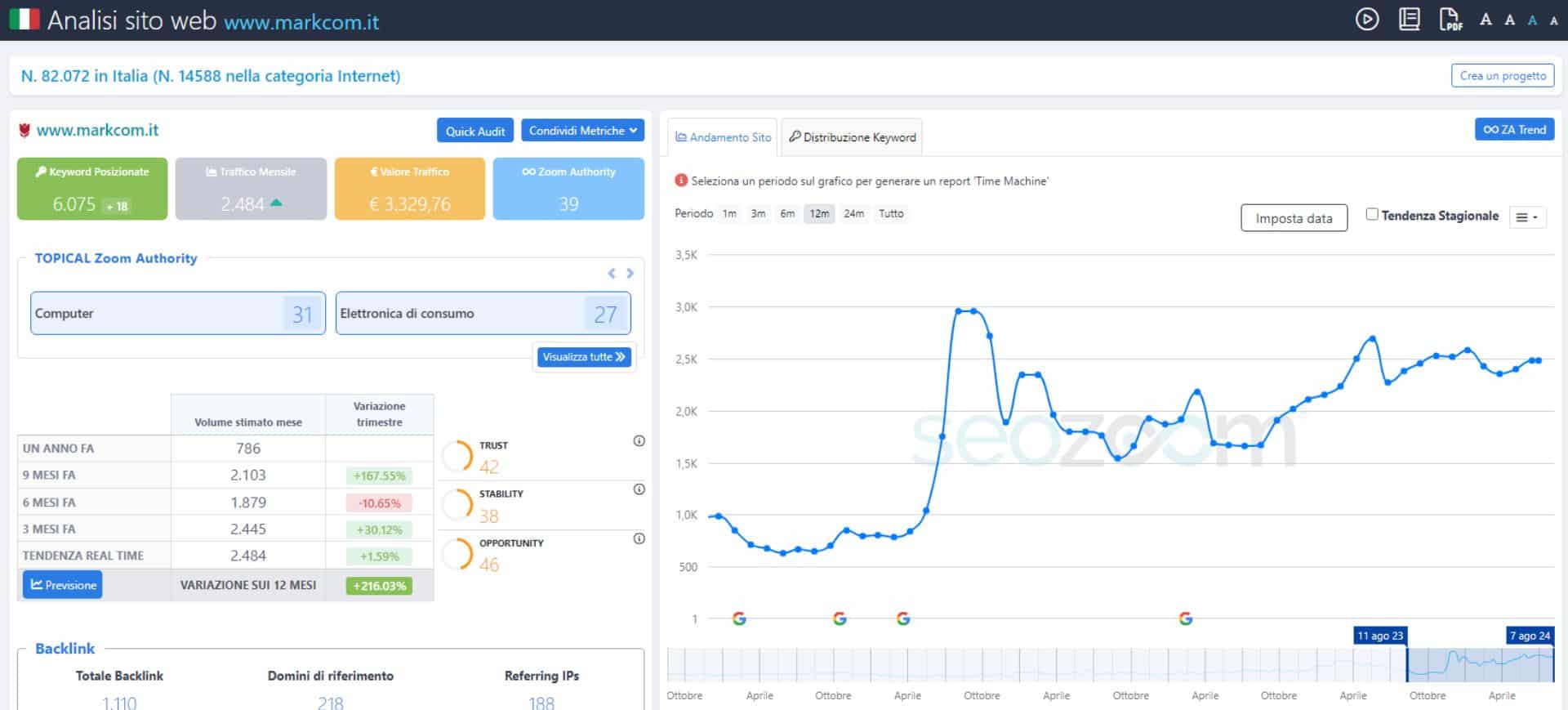Click the Crea un progetto button
This screenshot has height=710, width=1568.
(1502, 76)
